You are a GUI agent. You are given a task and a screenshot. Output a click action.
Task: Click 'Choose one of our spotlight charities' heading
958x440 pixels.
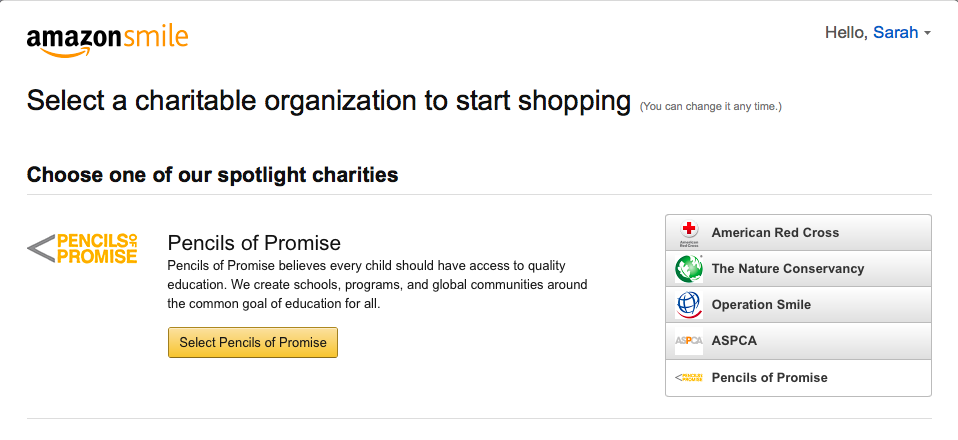[x=213, y=175]
